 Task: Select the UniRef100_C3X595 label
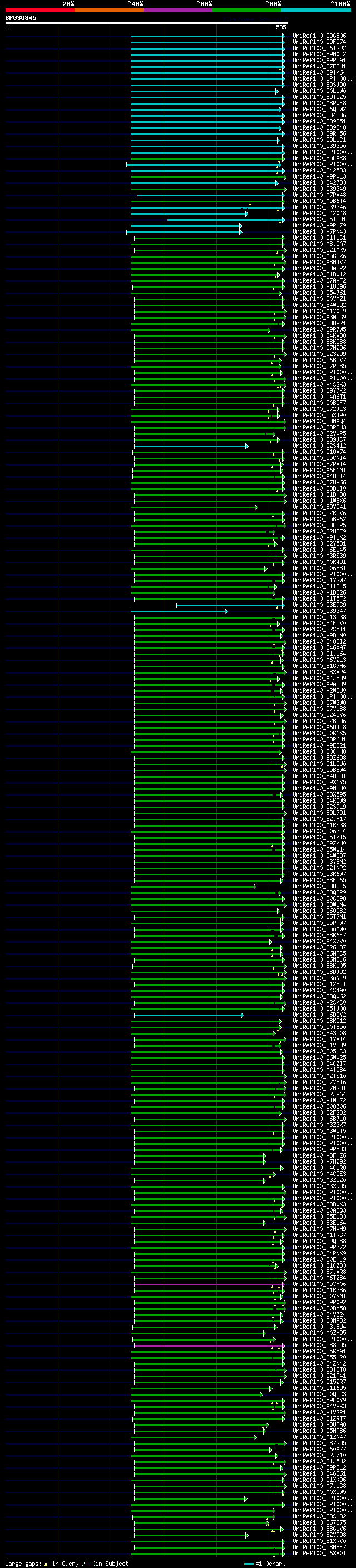click(319, 794)
